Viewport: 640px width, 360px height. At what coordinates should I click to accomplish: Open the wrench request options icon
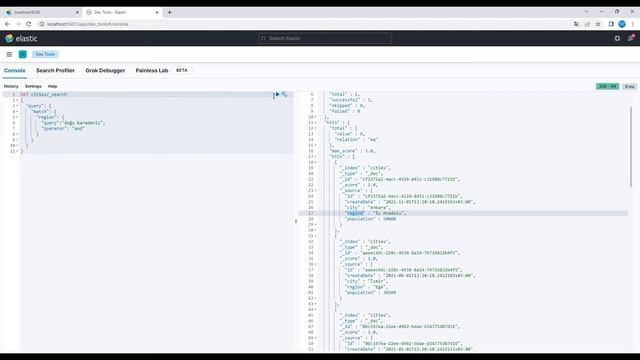(284, 94)
